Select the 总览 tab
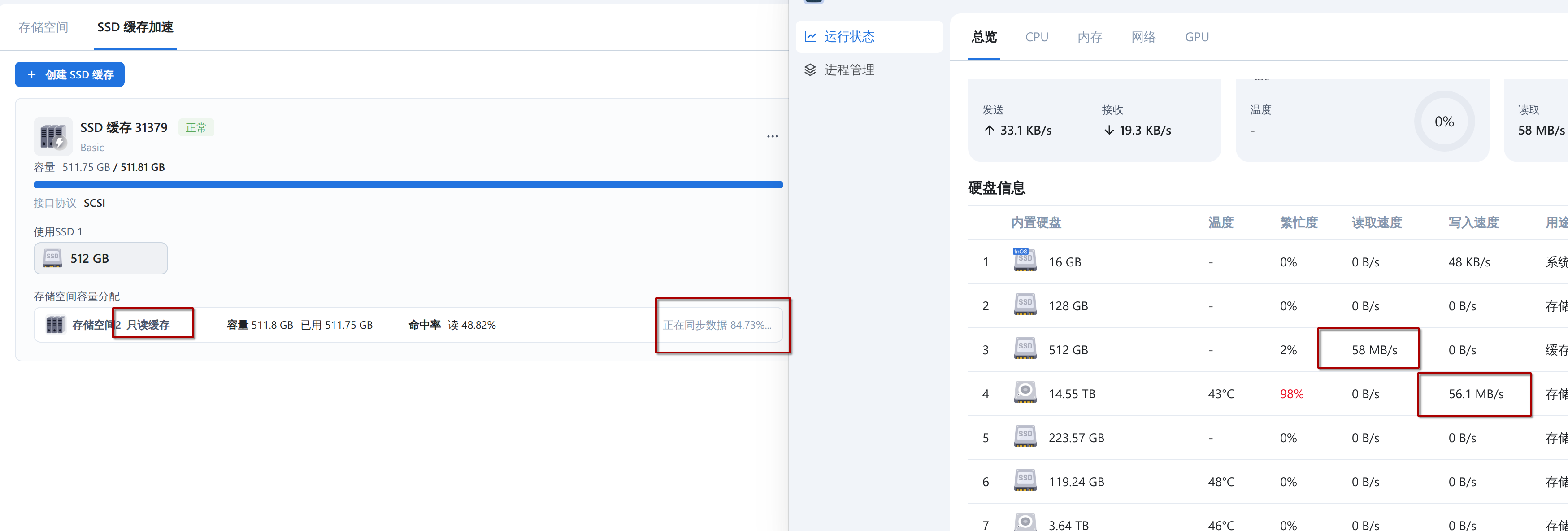The image size is (1568, 531). 984,37
